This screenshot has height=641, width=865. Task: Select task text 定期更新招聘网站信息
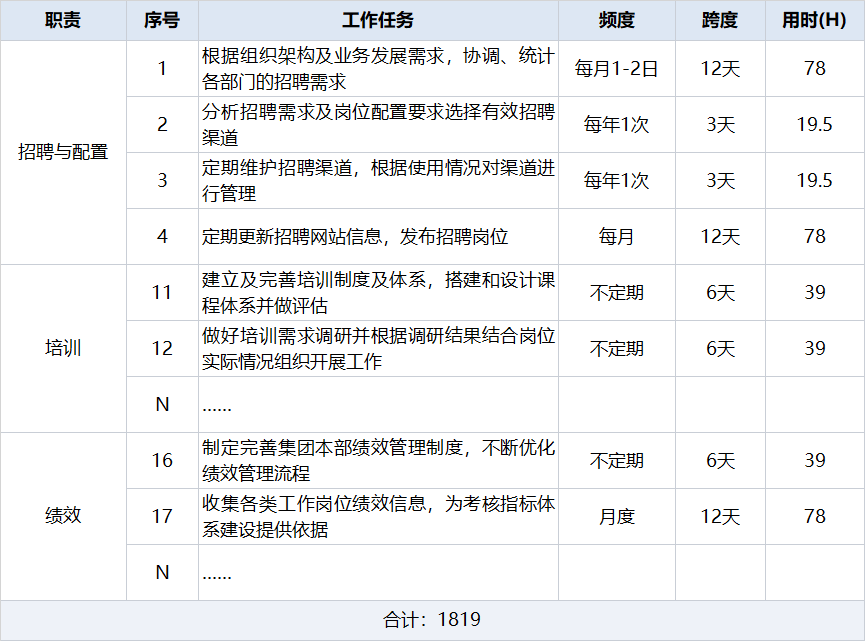[292, 237]
